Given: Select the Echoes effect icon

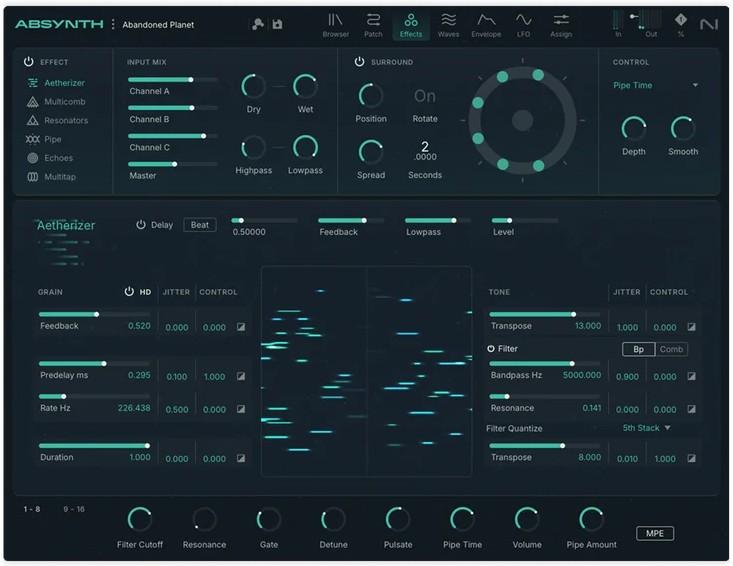Looking at the screenshot, I should click(x=33, y=158).
